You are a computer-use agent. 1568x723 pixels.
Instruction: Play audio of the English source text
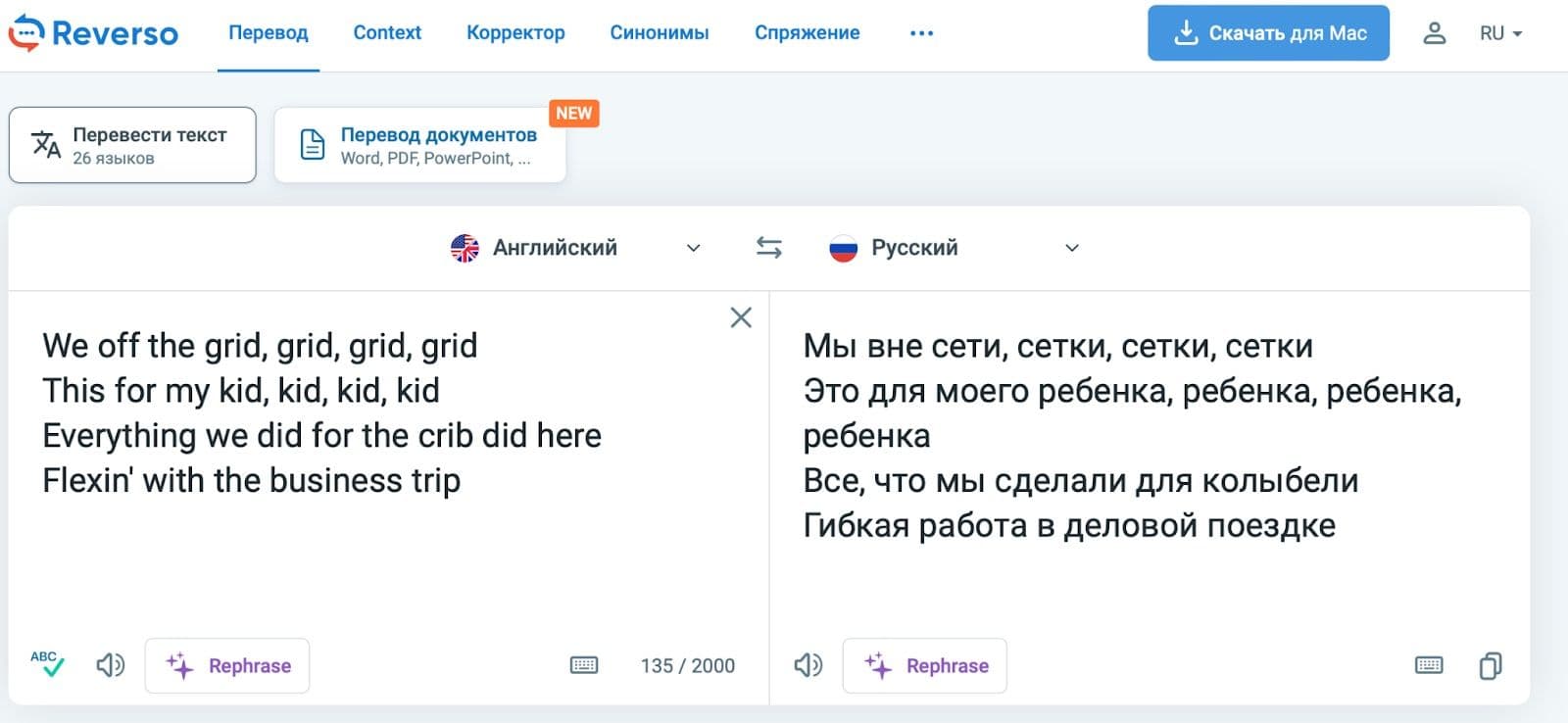tap(110, 666)
